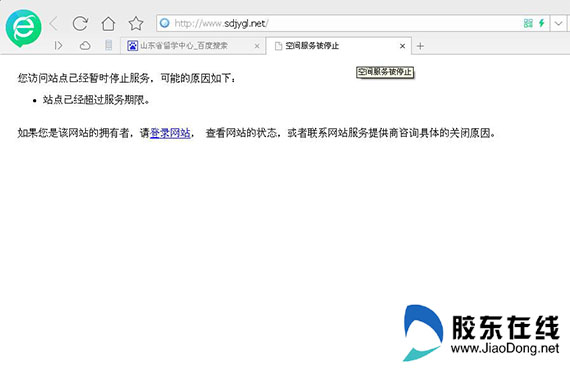Image resolution: width=570 pixels, height=380 pixels.
Task: Bookmark page with the star icon
Action: (136, 24)
